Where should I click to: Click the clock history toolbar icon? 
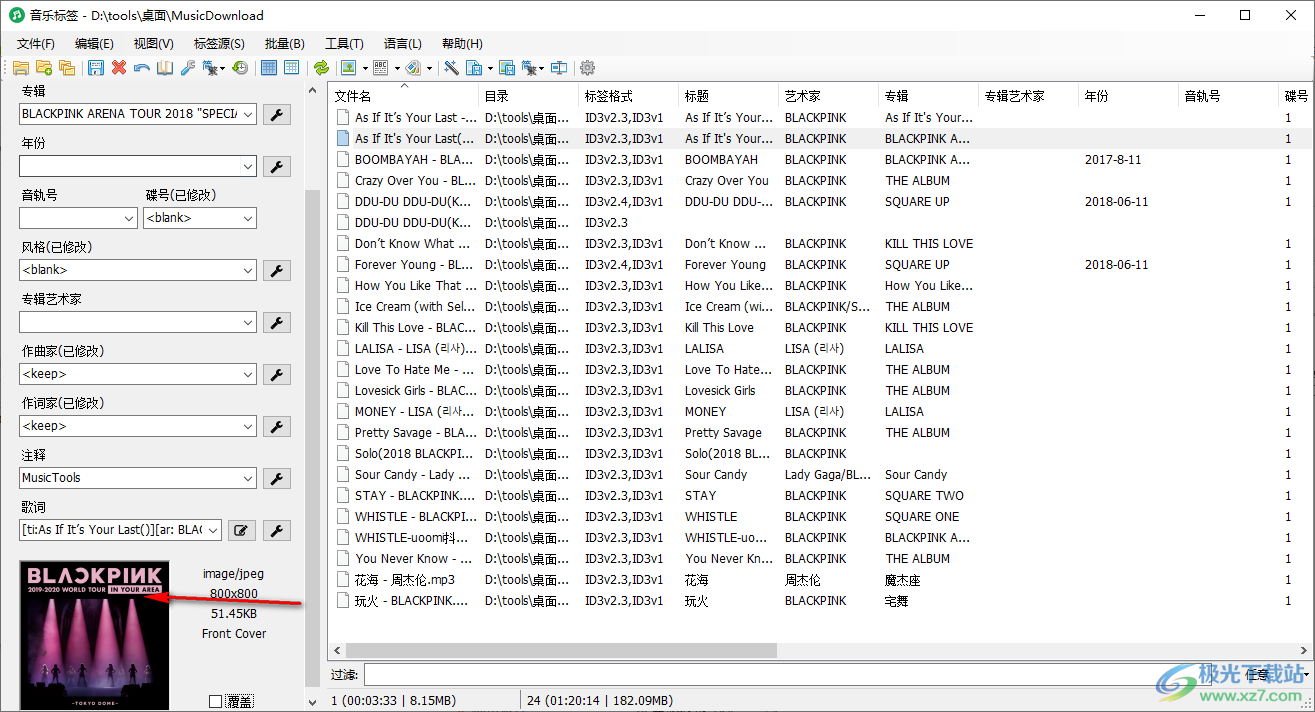(x=240, y=68)
